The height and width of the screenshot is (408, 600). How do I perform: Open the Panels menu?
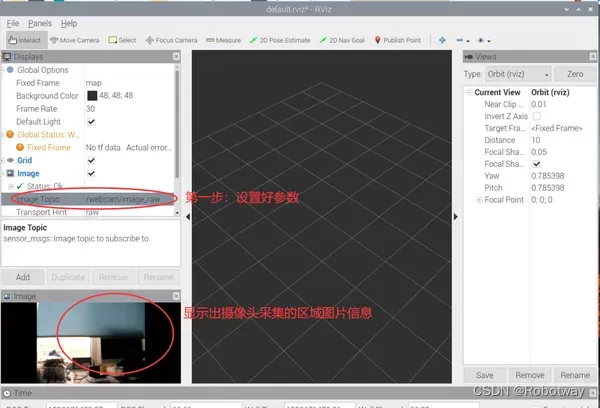[40, 24]
